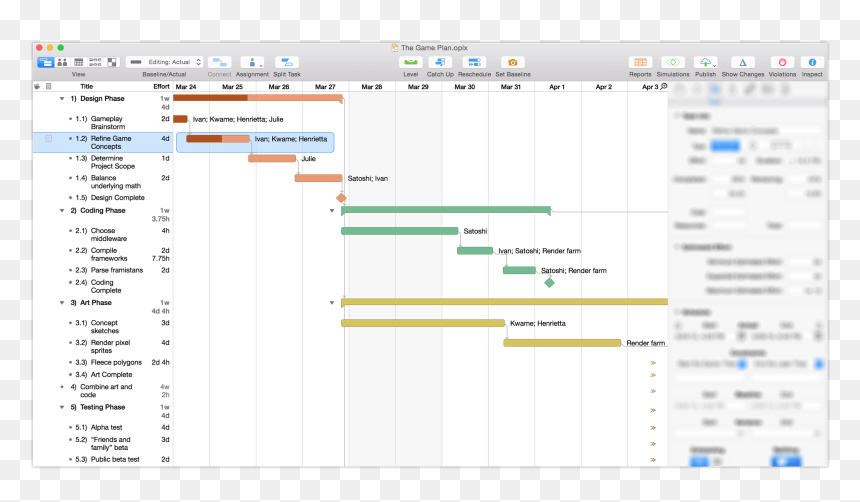The image size is (860, 502).
Task: Click the zoom magnifier next to Apr 3
Action: click(x=664, y=86)
